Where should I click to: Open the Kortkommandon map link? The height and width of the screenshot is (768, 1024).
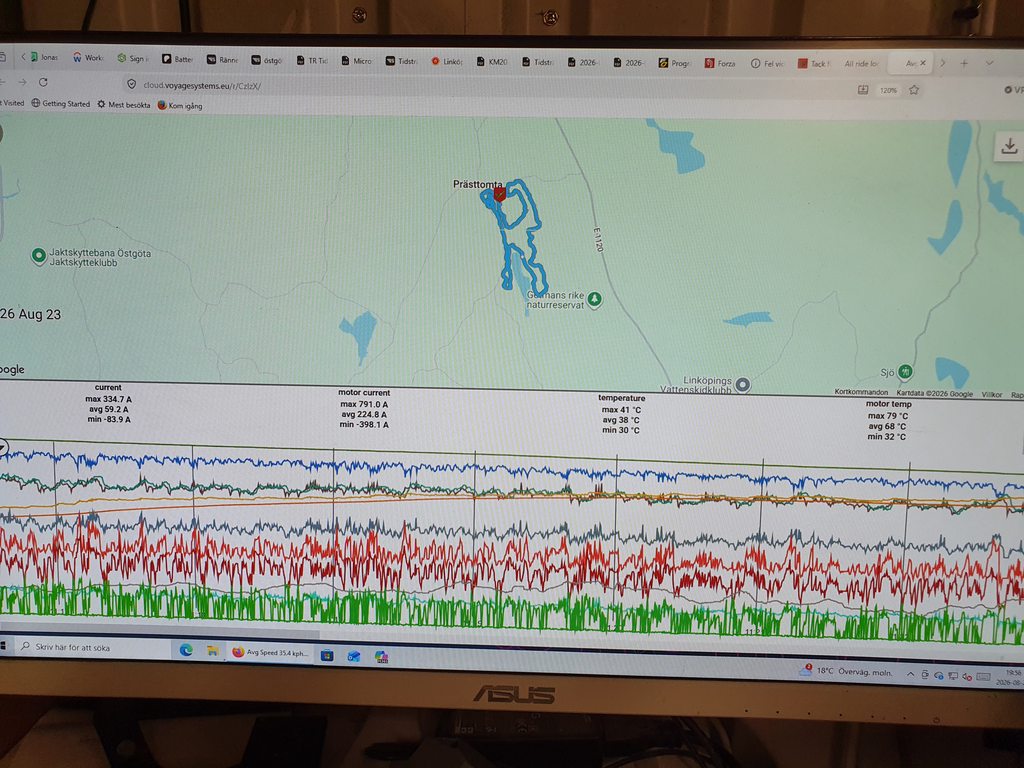coord(861,392)
